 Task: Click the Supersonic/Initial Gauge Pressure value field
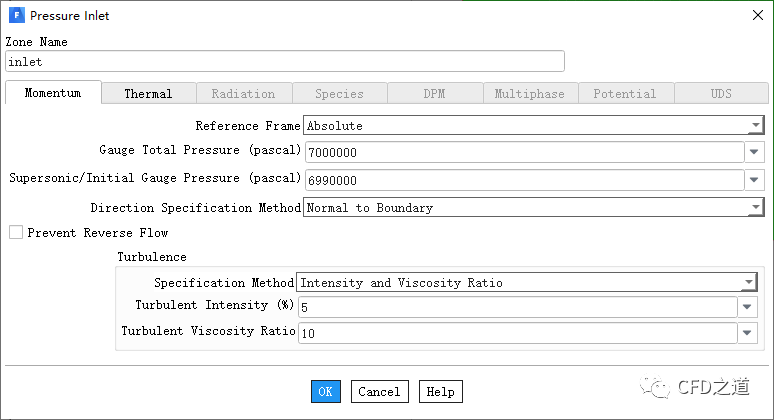pyautogui.click(x=522, y=180)
